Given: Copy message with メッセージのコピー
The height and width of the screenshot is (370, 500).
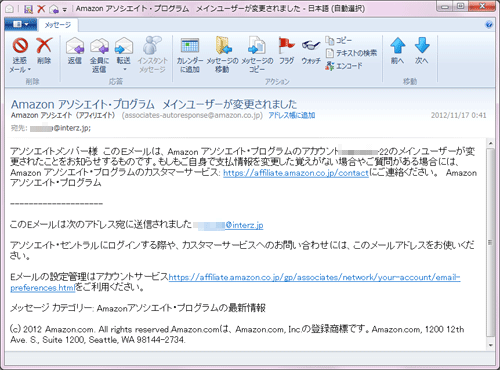Looking at the screenshot, I should coord(257,55).
